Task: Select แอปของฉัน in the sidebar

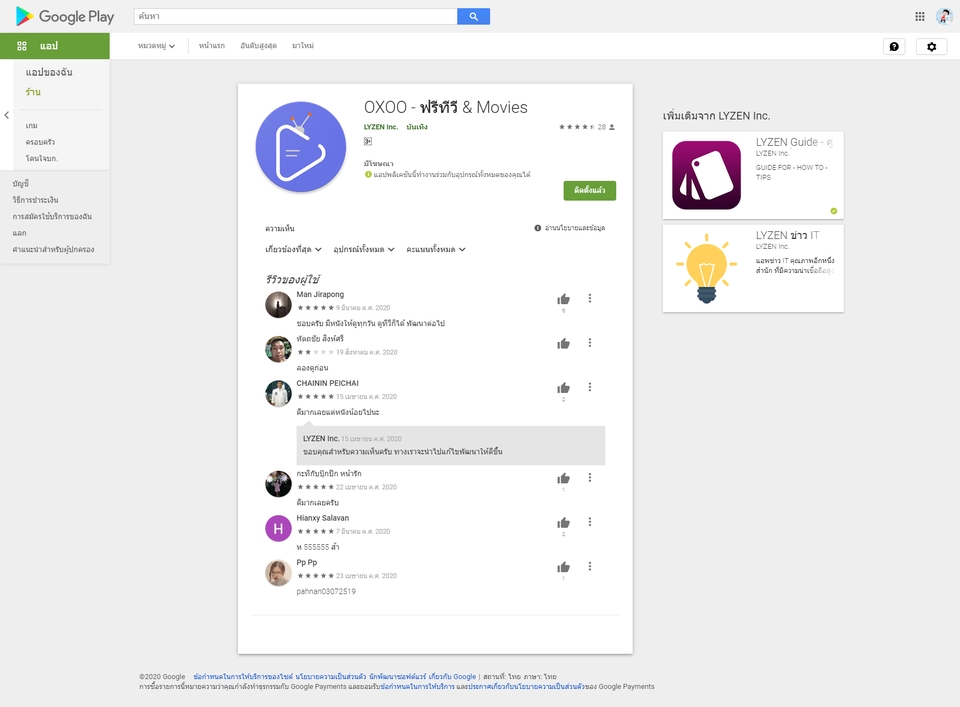Action: (x=49, y=72)
